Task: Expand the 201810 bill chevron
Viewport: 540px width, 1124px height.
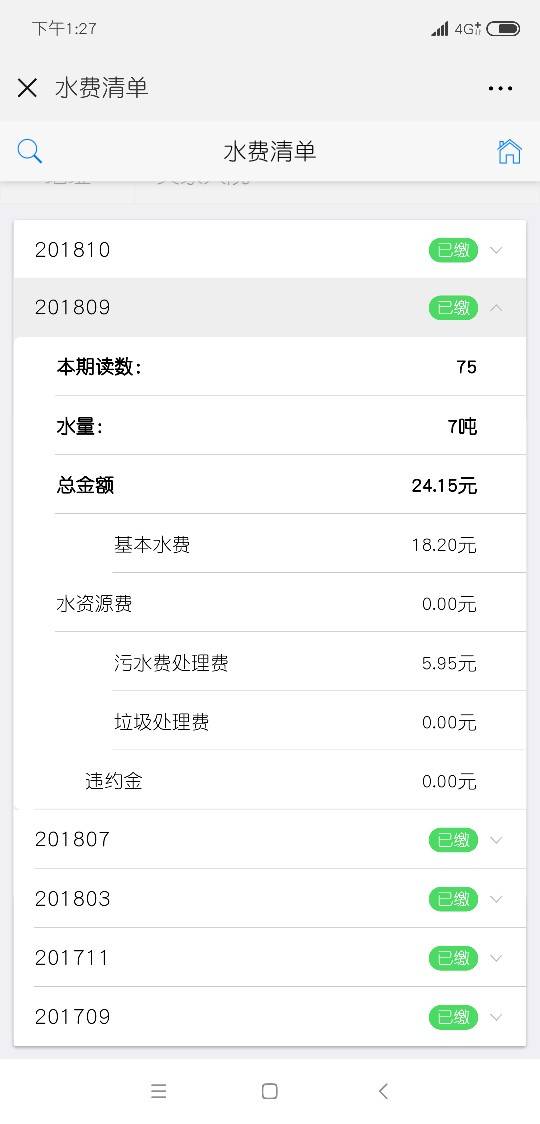Action: point(496,250)
